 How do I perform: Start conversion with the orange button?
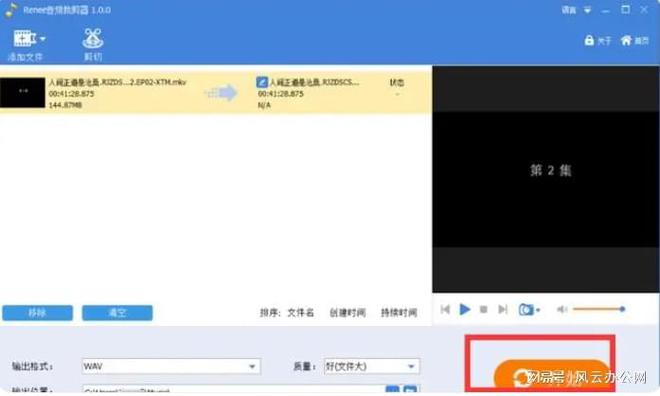pyautogui.click(x=551, y=375)
